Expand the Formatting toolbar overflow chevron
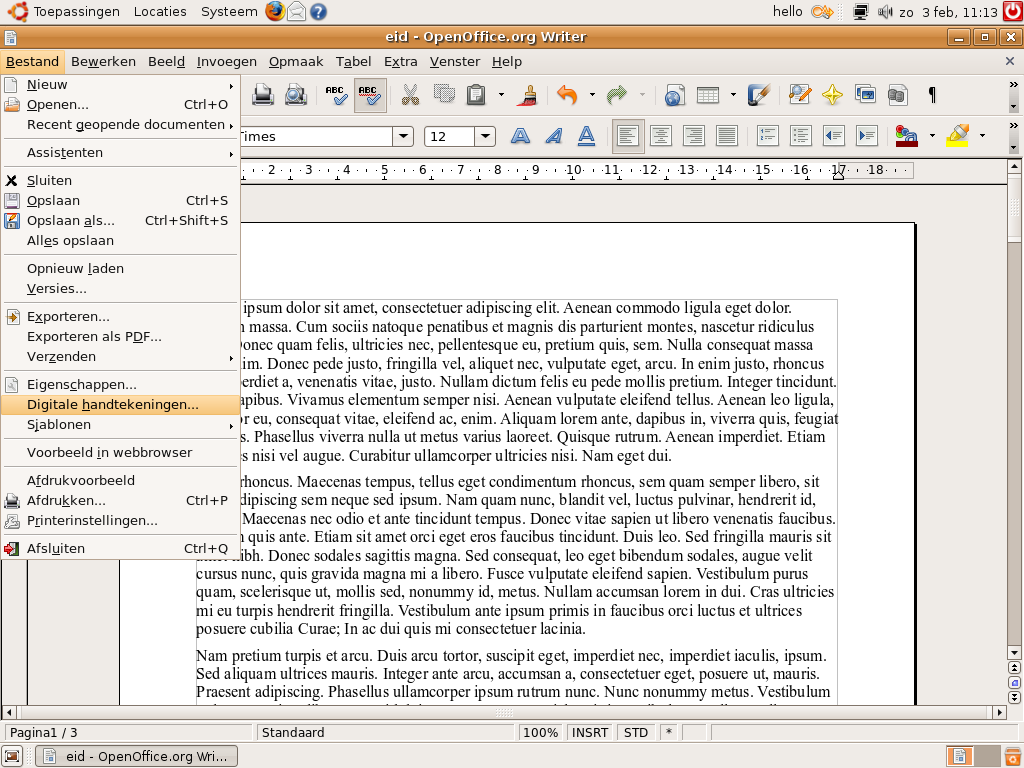This screenshot has width=1024, height=768. coord(1014,125)
